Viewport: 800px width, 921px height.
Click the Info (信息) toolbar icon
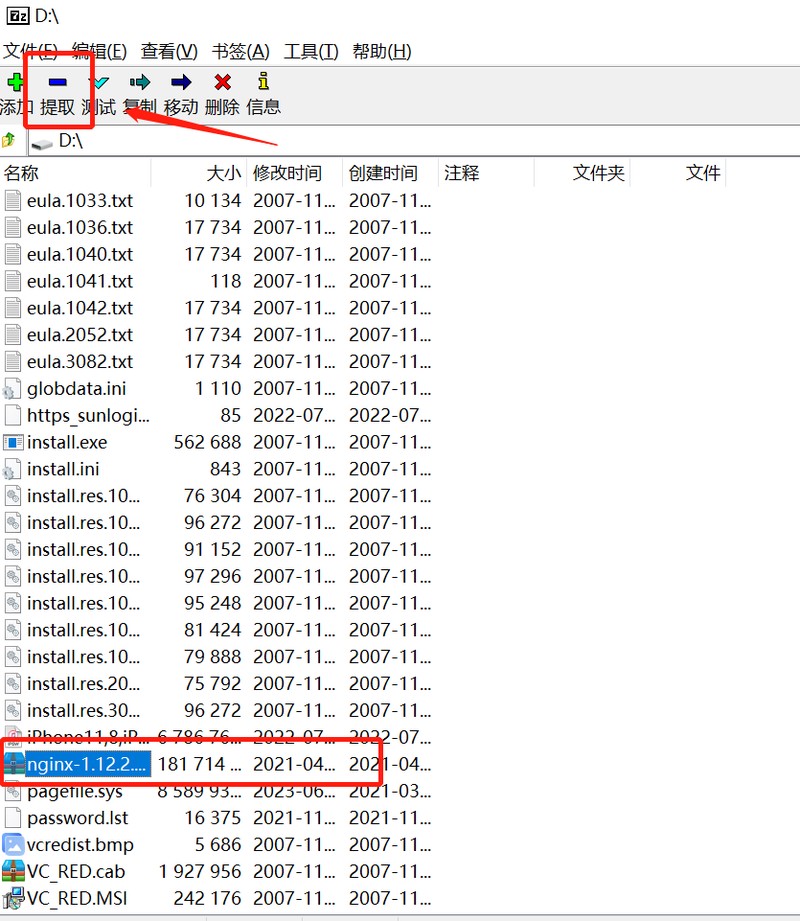point(264,82)
